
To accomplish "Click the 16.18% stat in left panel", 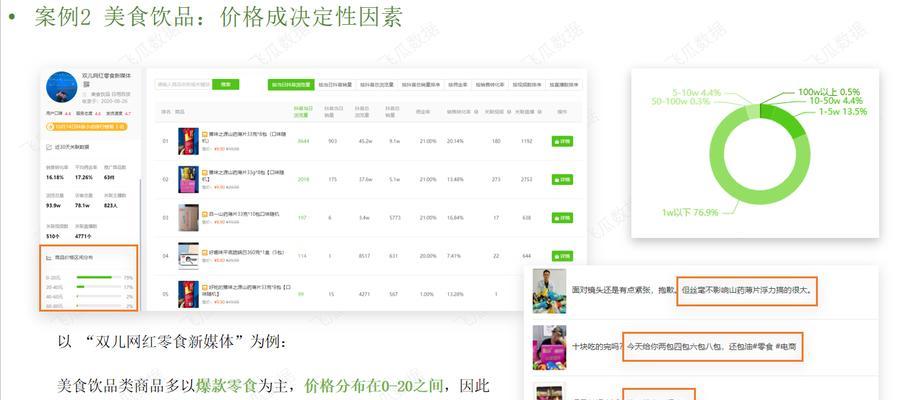I will pos(55,178).
